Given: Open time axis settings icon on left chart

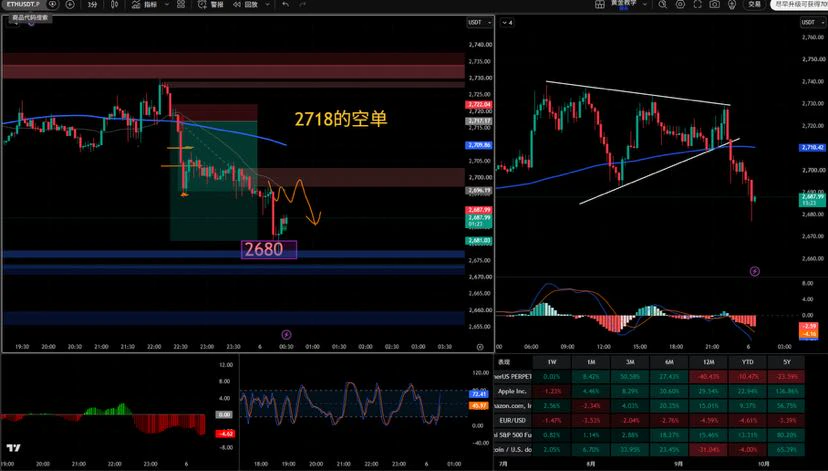Looking at the screenshot, I should tap(480, 347).
